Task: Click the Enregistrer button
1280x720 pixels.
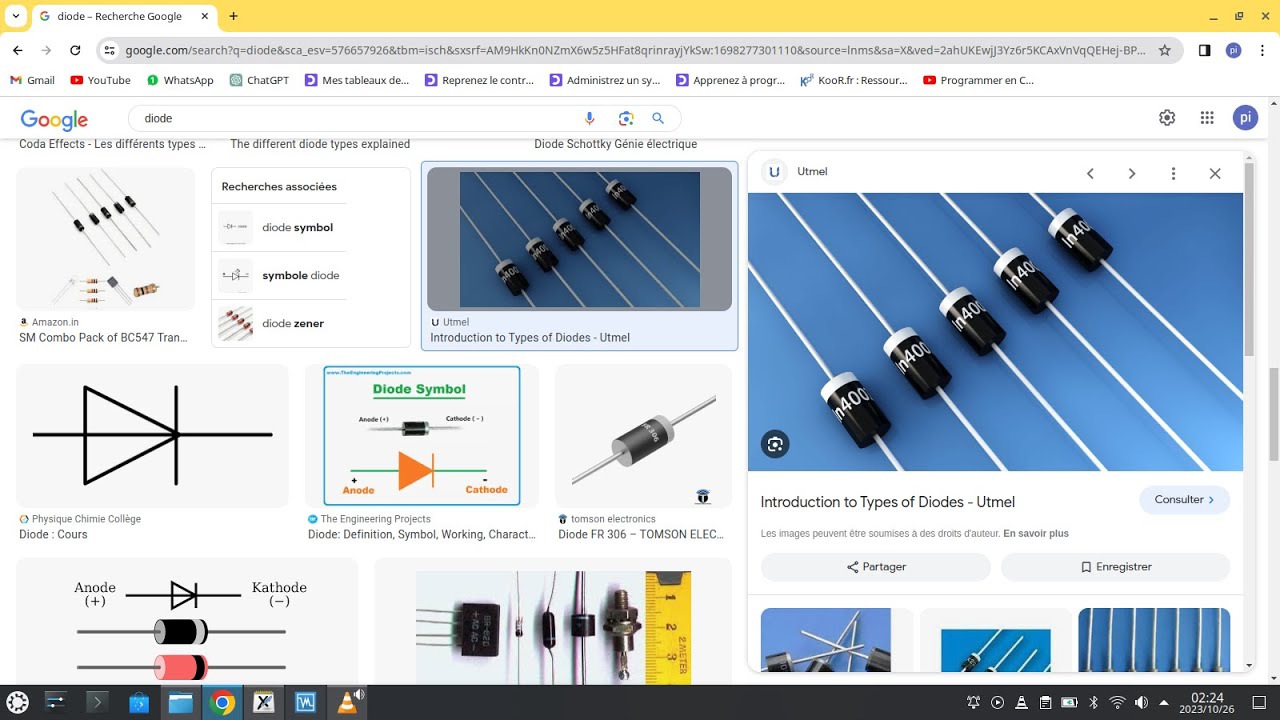Action: coord(1115,567)
